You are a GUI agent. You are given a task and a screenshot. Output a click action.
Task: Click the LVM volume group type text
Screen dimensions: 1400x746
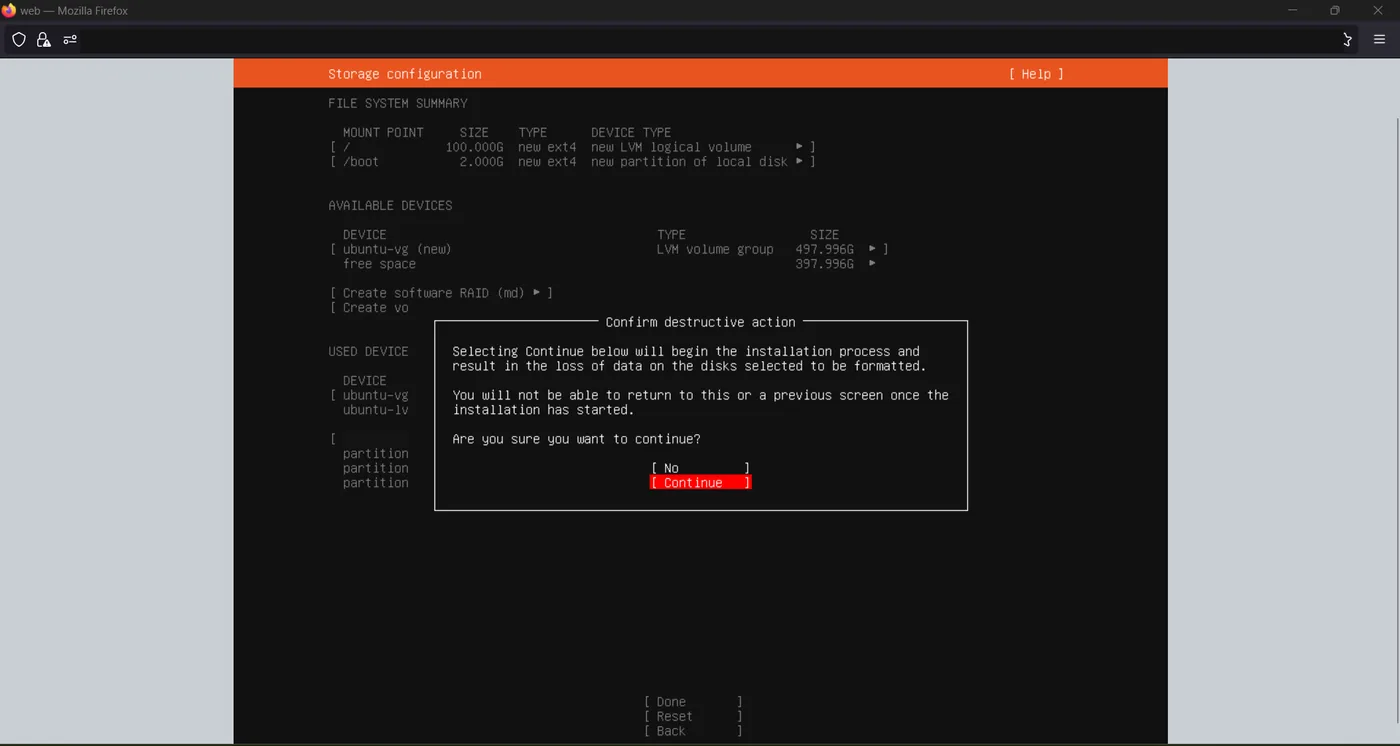point(715,249)
